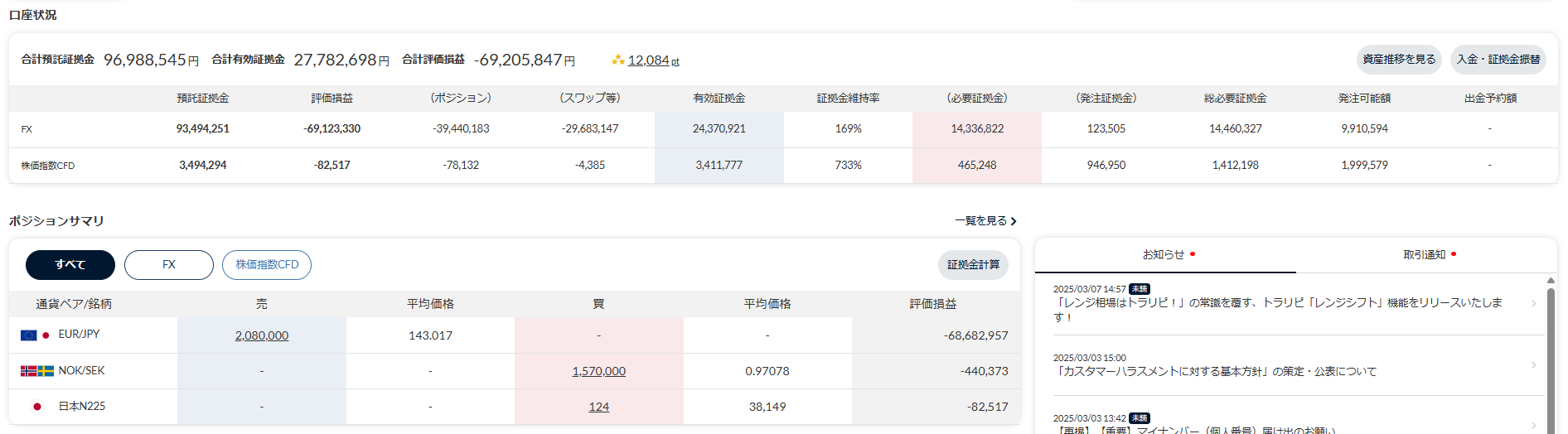This screenshot has height=434, width=1568.
Task: Click the scrollbar up arrow in notices
Action: [1551, 281]
